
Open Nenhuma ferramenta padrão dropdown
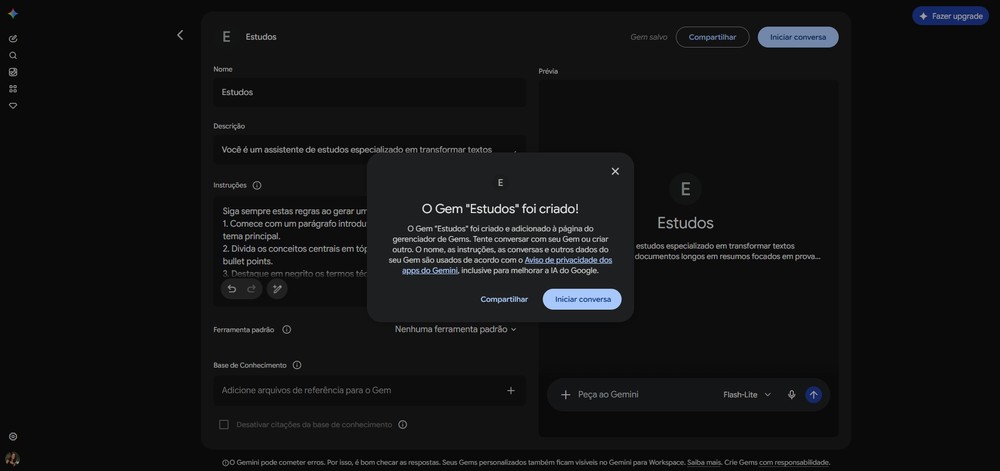click(x=455, y=330)
